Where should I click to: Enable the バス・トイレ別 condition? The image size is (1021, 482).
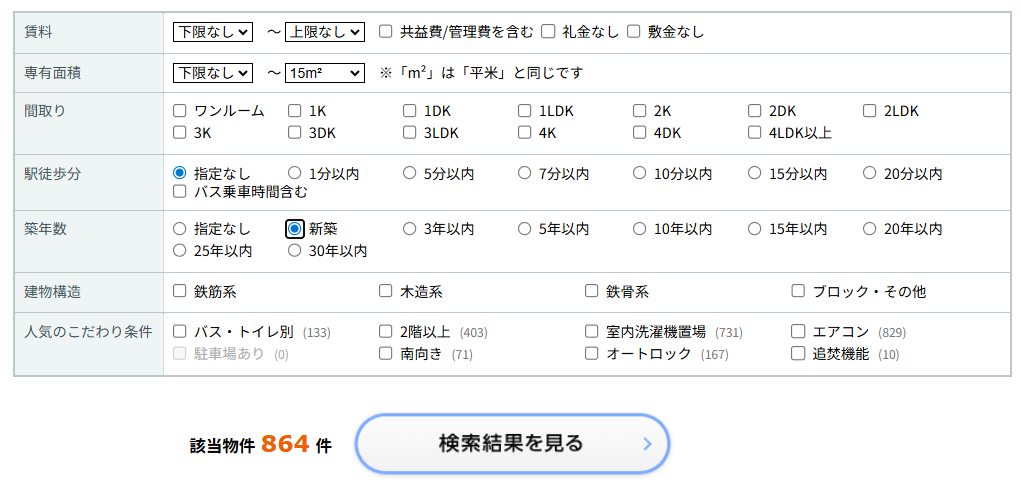[x=180, y=331]
